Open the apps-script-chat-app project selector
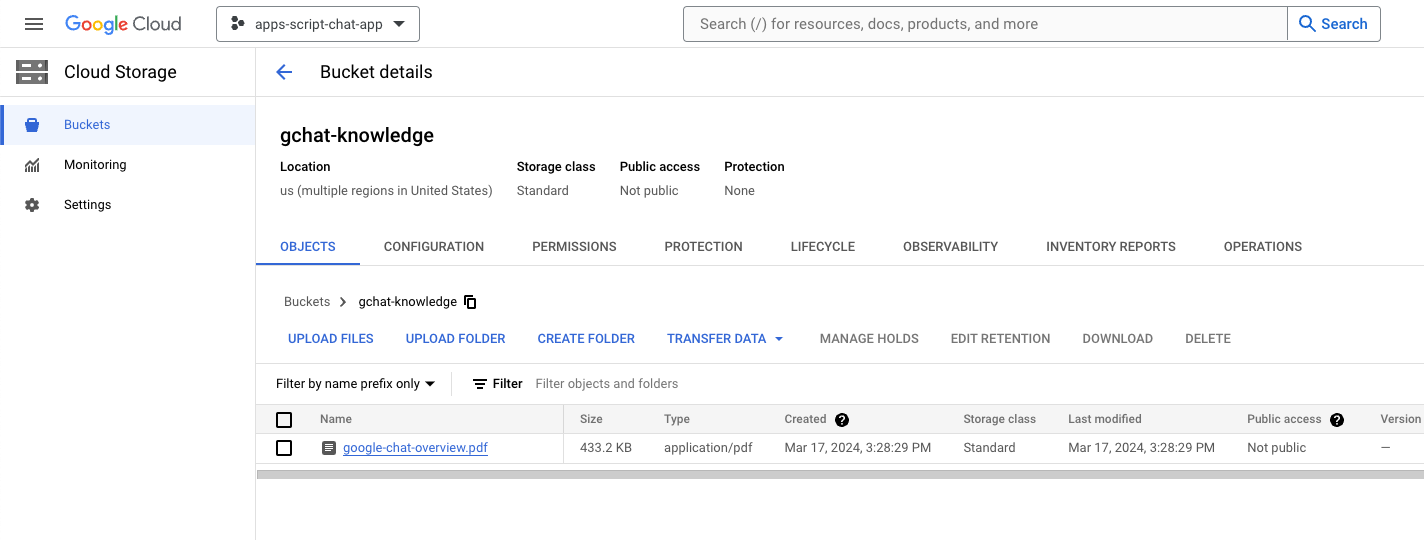The height and width of the screenshot is (540, 1424). pyautogui.click(x=318, y=24)
